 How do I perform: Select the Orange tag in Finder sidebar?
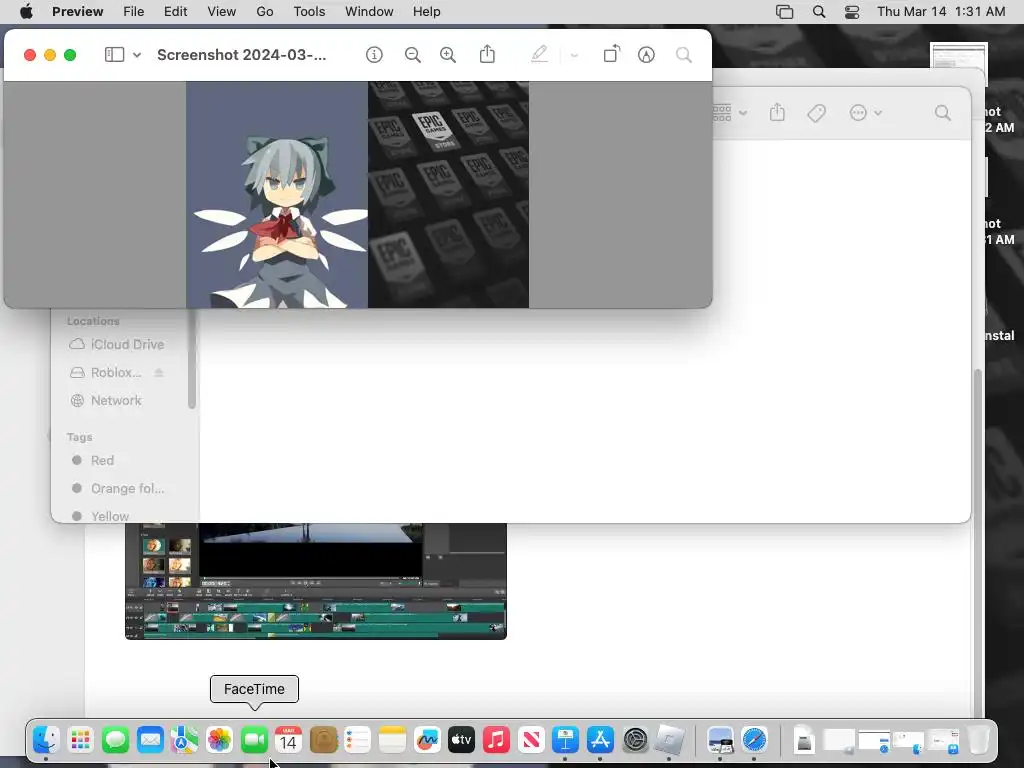tap(118, 488)
